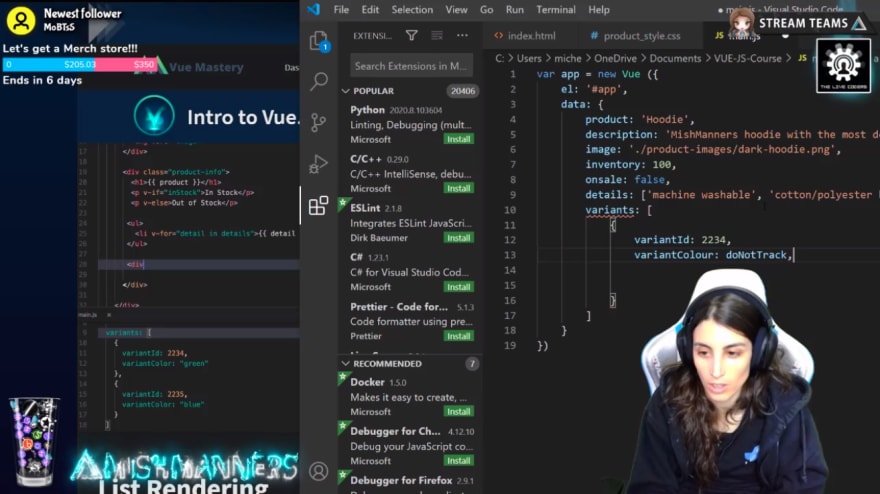Click the variantId: 2234 code line
The width and height of the screenshot is (880, 494).
pos(682,240)
